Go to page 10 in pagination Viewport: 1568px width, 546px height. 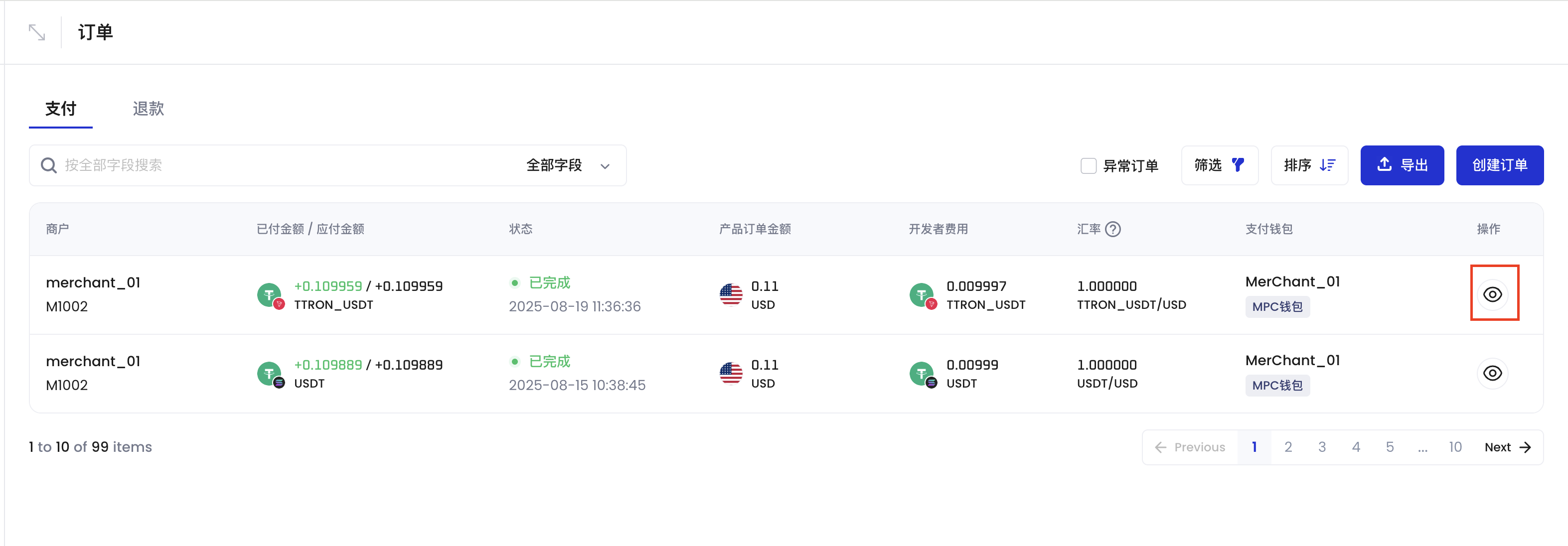(1455, 446)
